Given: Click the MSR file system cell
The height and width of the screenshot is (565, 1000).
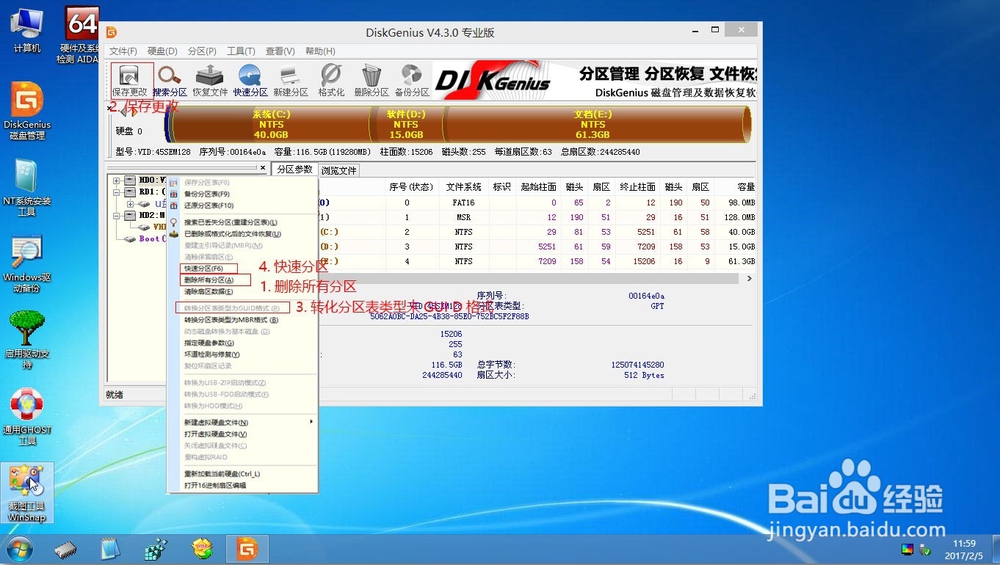Looking at the screenshot, I should coord(464,217).
